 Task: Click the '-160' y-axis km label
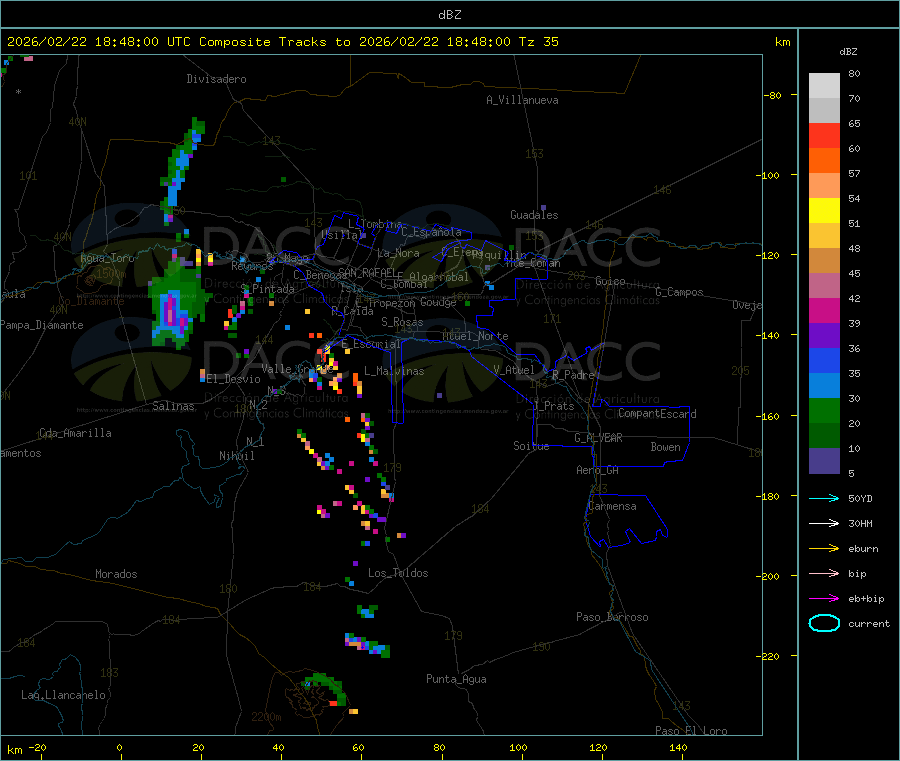coord(770,416)
